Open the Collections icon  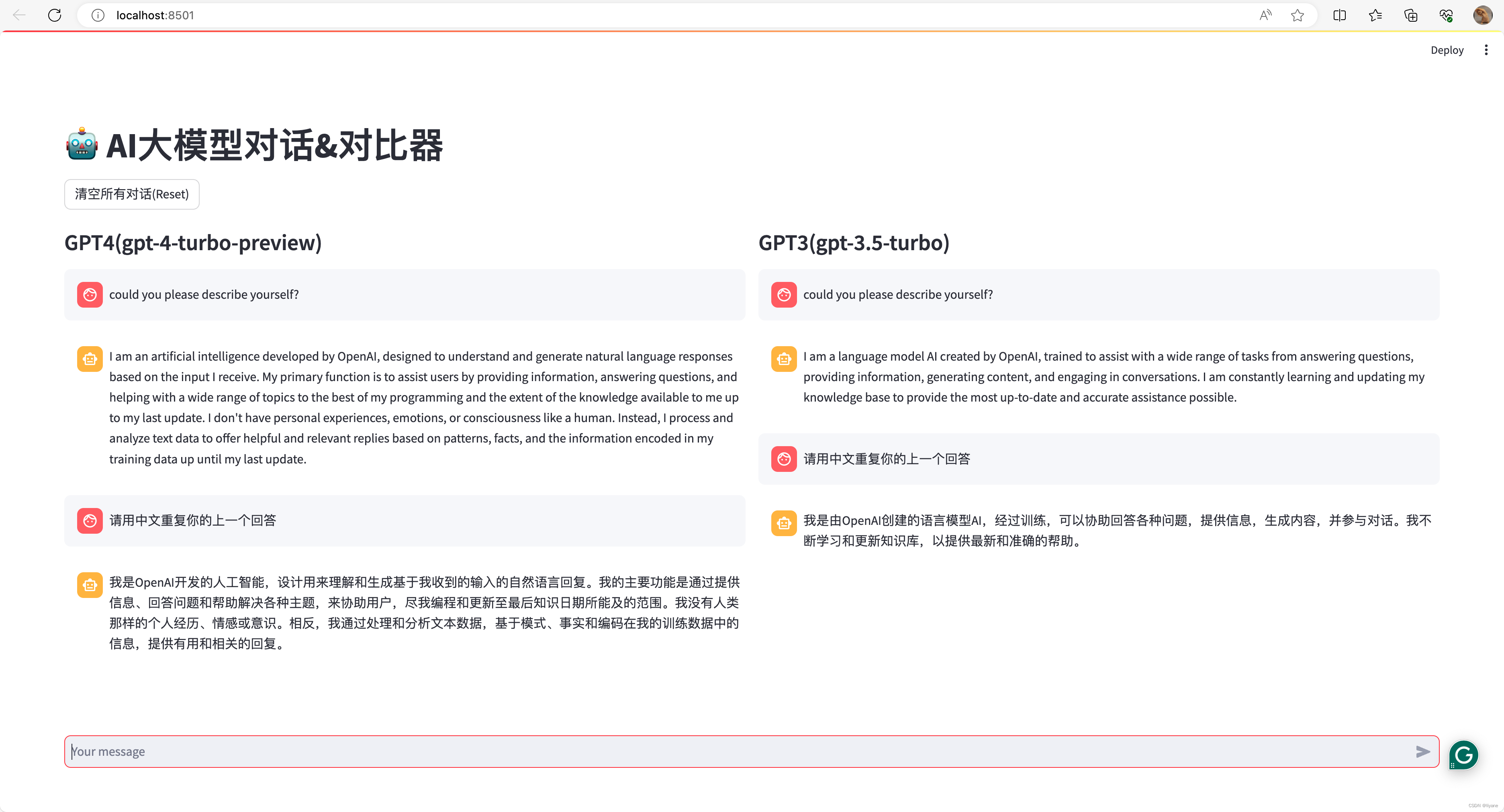click(1410, 15)
